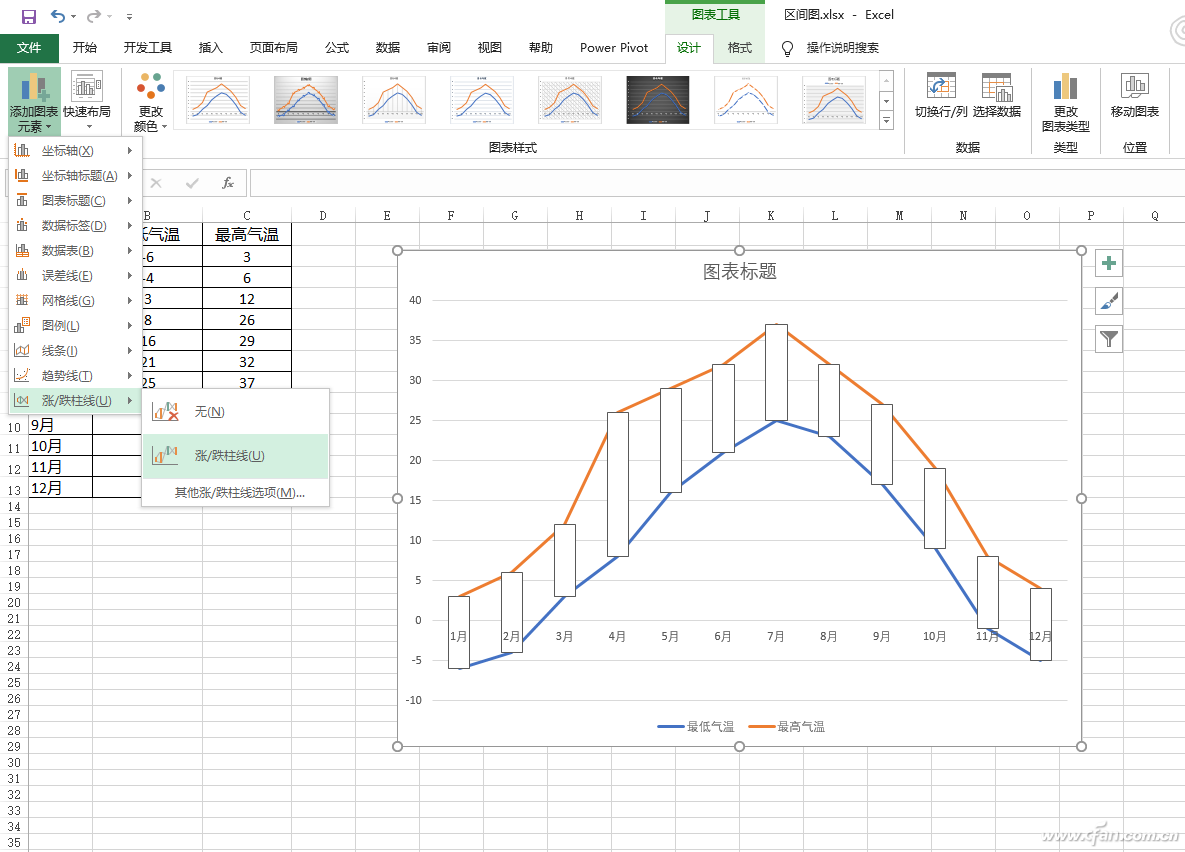Select None option for up/down bars
1185x852 pixels.
(x=236, y=412)
